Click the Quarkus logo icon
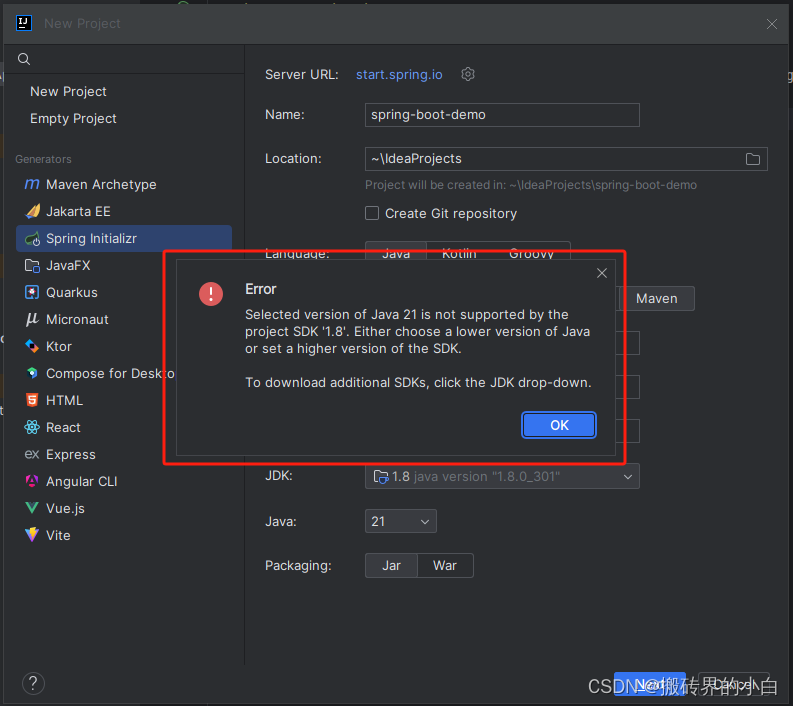The height and width of the screenshot is (706, 793). coord(32,292)
